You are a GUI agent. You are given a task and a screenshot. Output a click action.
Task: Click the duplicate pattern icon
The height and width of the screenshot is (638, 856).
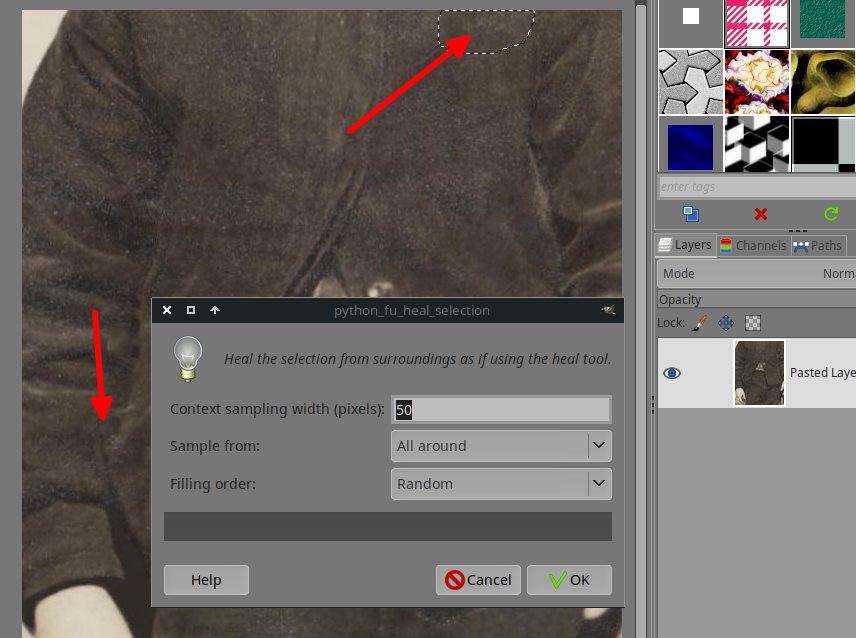pos(691,214)
